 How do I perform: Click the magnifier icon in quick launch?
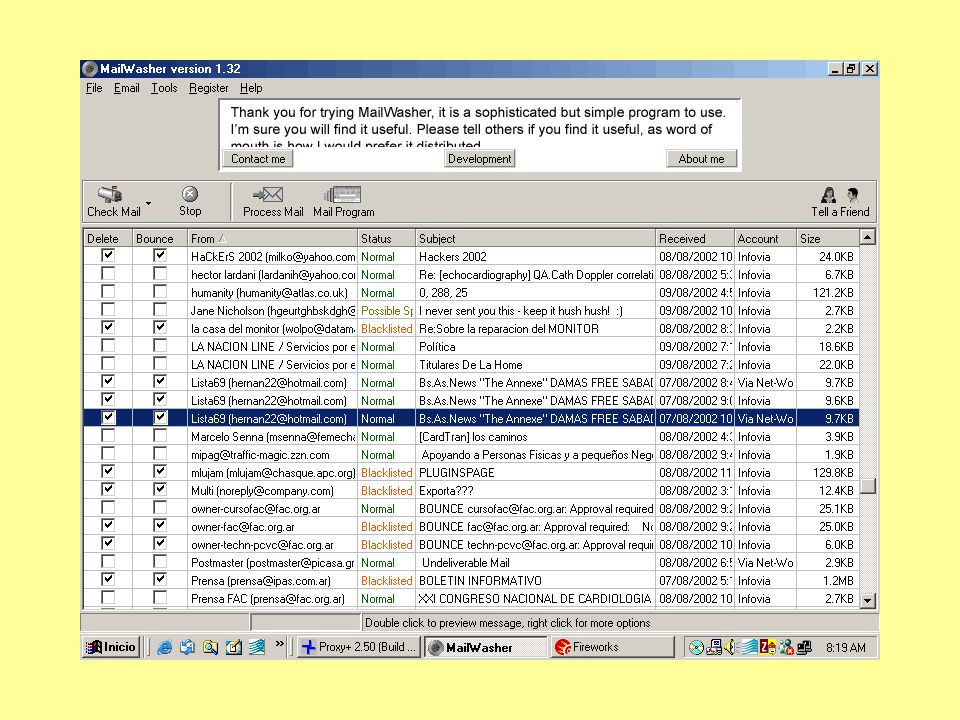click(x=211, y=647)
